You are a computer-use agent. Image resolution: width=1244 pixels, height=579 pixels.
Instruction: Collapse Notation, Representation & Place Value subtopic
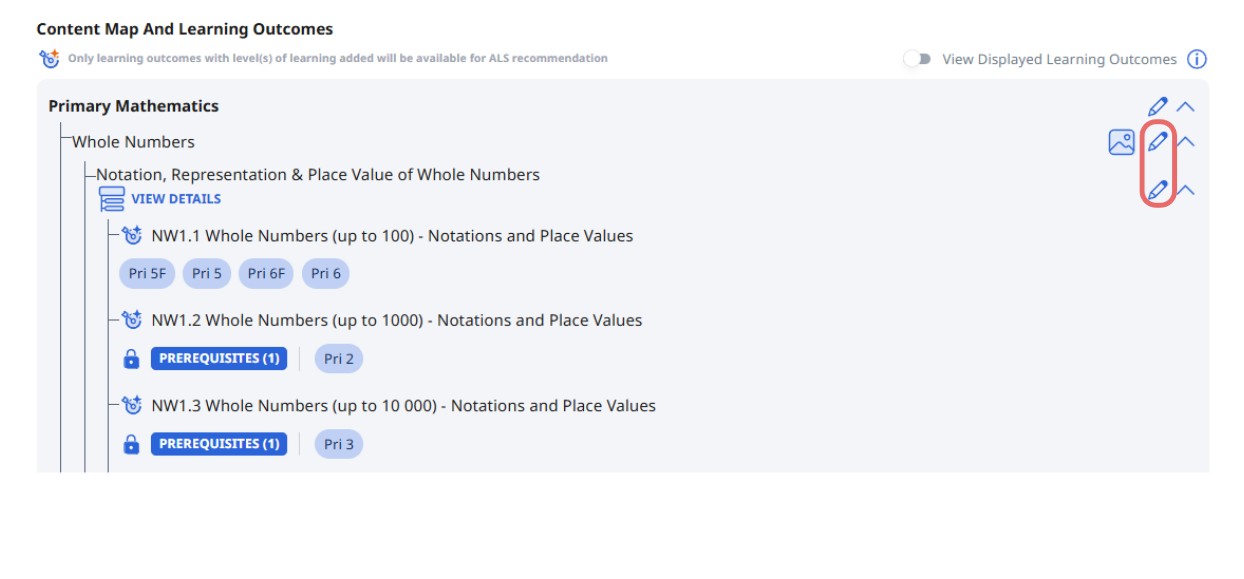tap(1186, 190)
